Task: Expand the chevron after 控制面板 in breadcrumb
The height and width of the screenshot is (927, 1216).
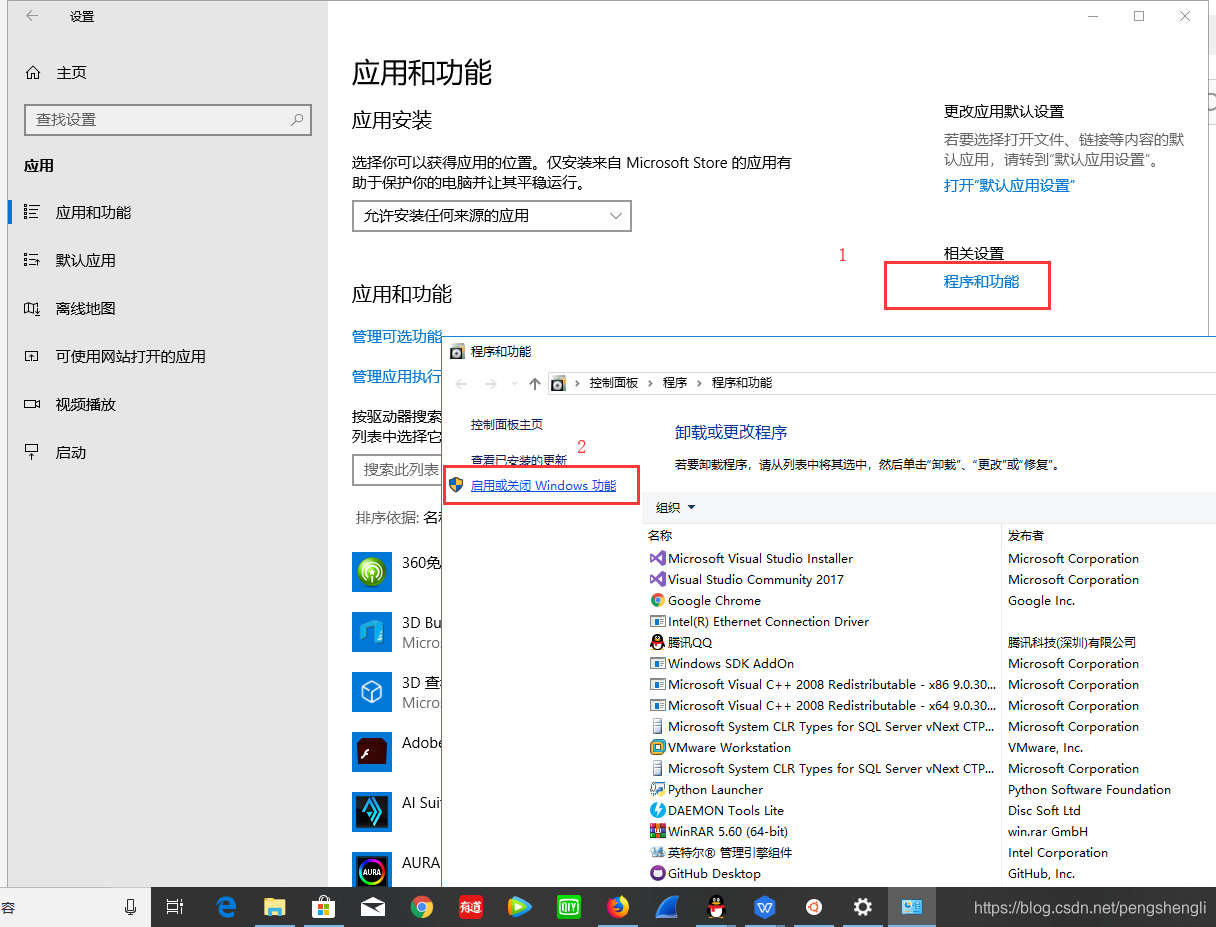Action: [x=650, y=383]
